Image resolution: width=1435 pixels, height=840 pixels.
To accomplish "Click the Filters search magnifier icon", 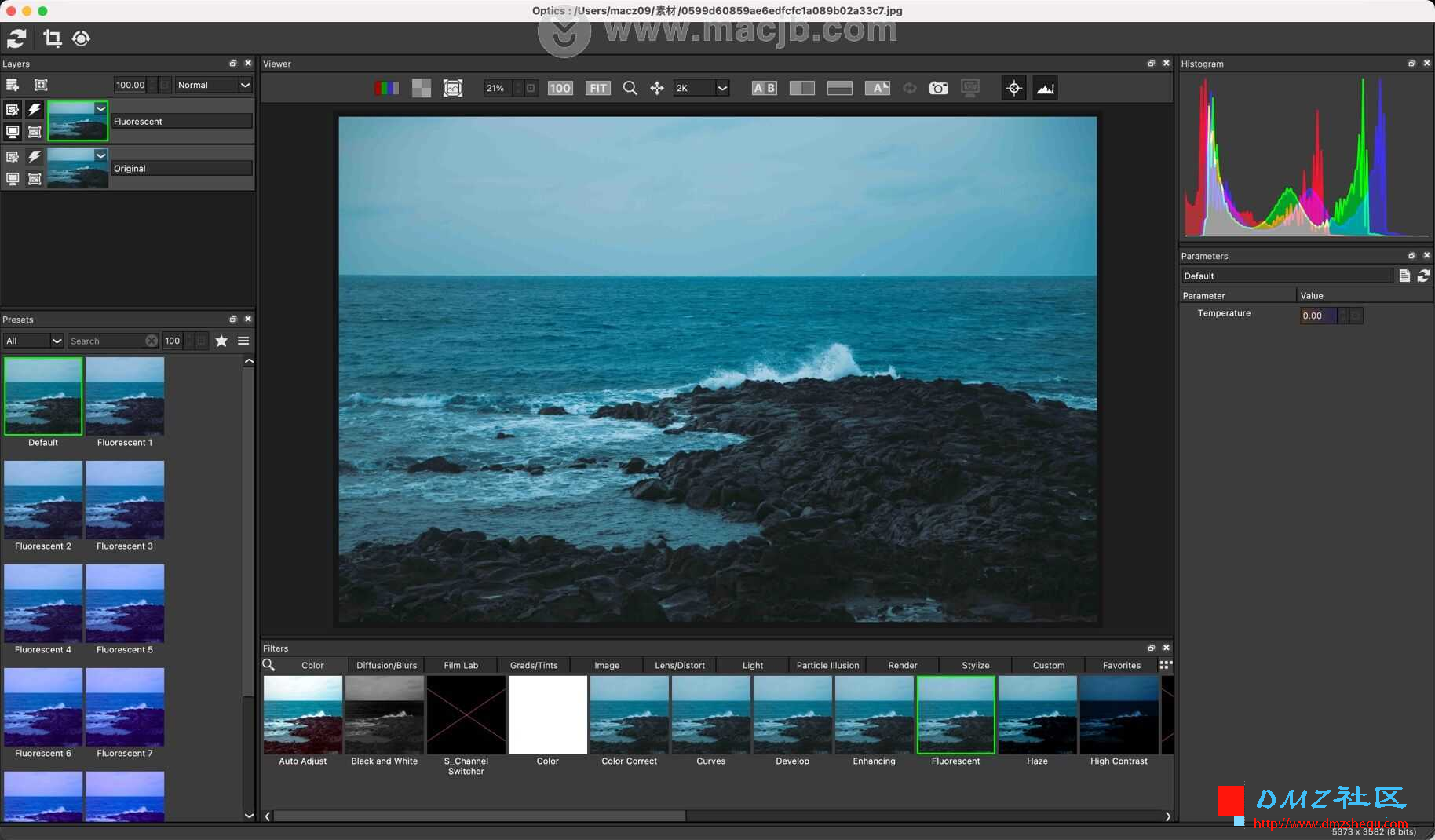I will (268, 665).
